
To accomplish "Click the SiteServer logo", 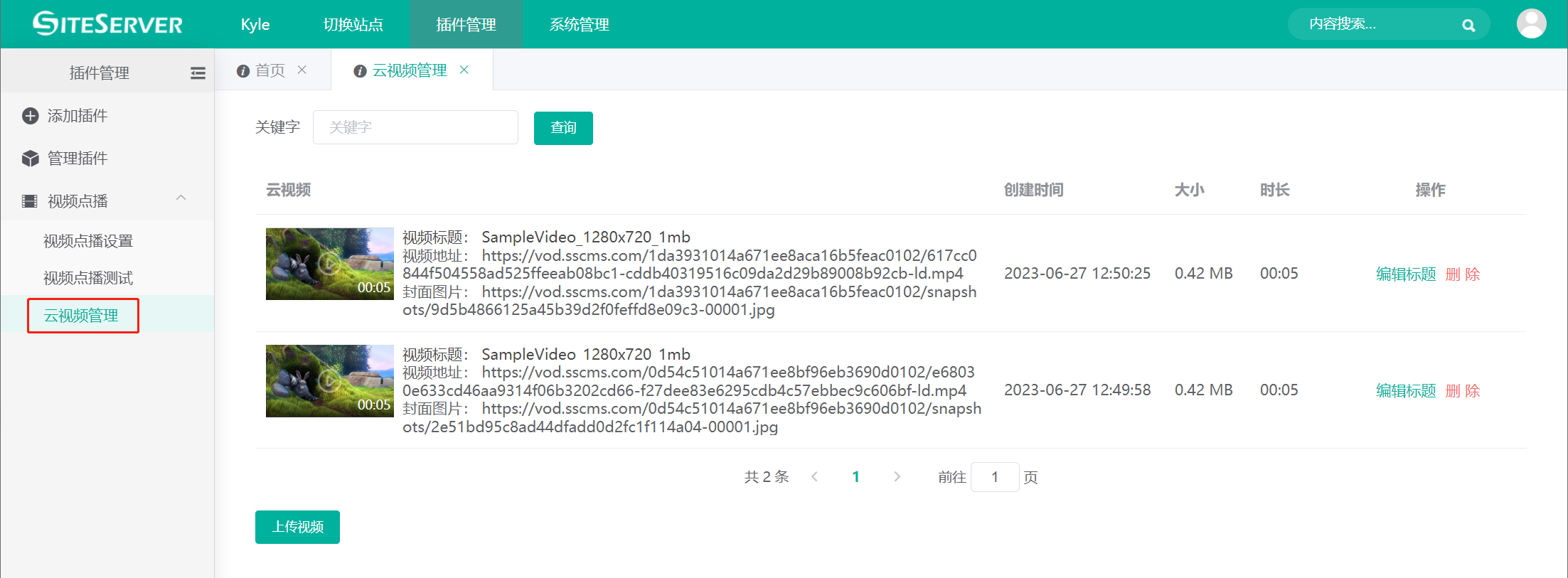I will click(x=107, y=24).
